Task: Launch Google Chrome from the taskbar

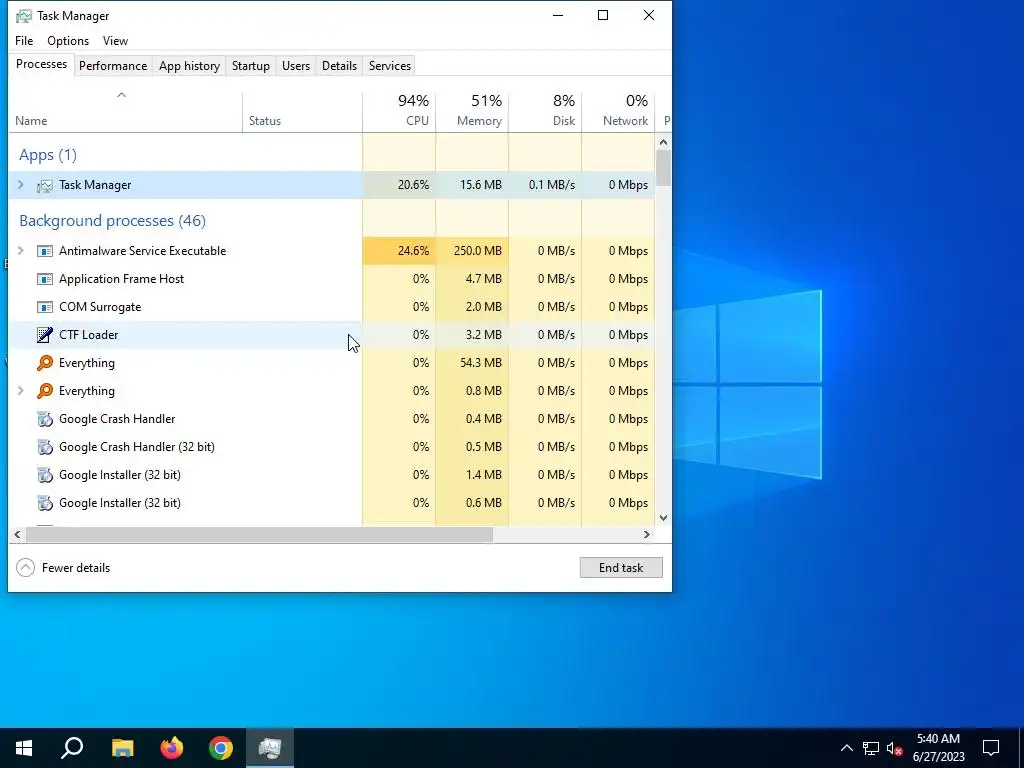Action: click(221, 748)
